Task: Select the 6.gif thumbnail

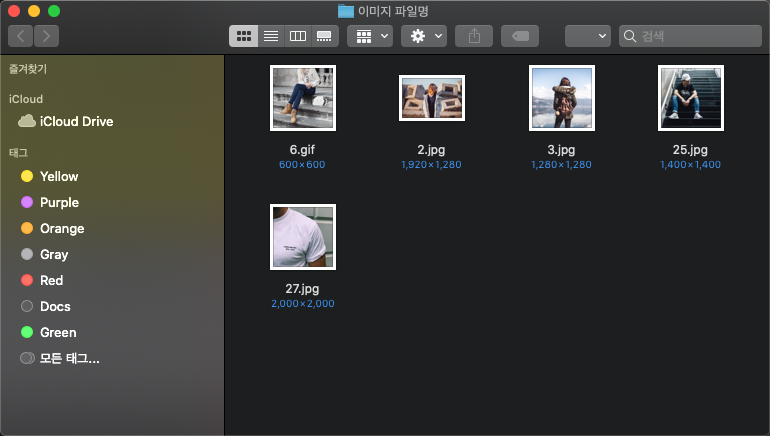Action: point(302,98)
